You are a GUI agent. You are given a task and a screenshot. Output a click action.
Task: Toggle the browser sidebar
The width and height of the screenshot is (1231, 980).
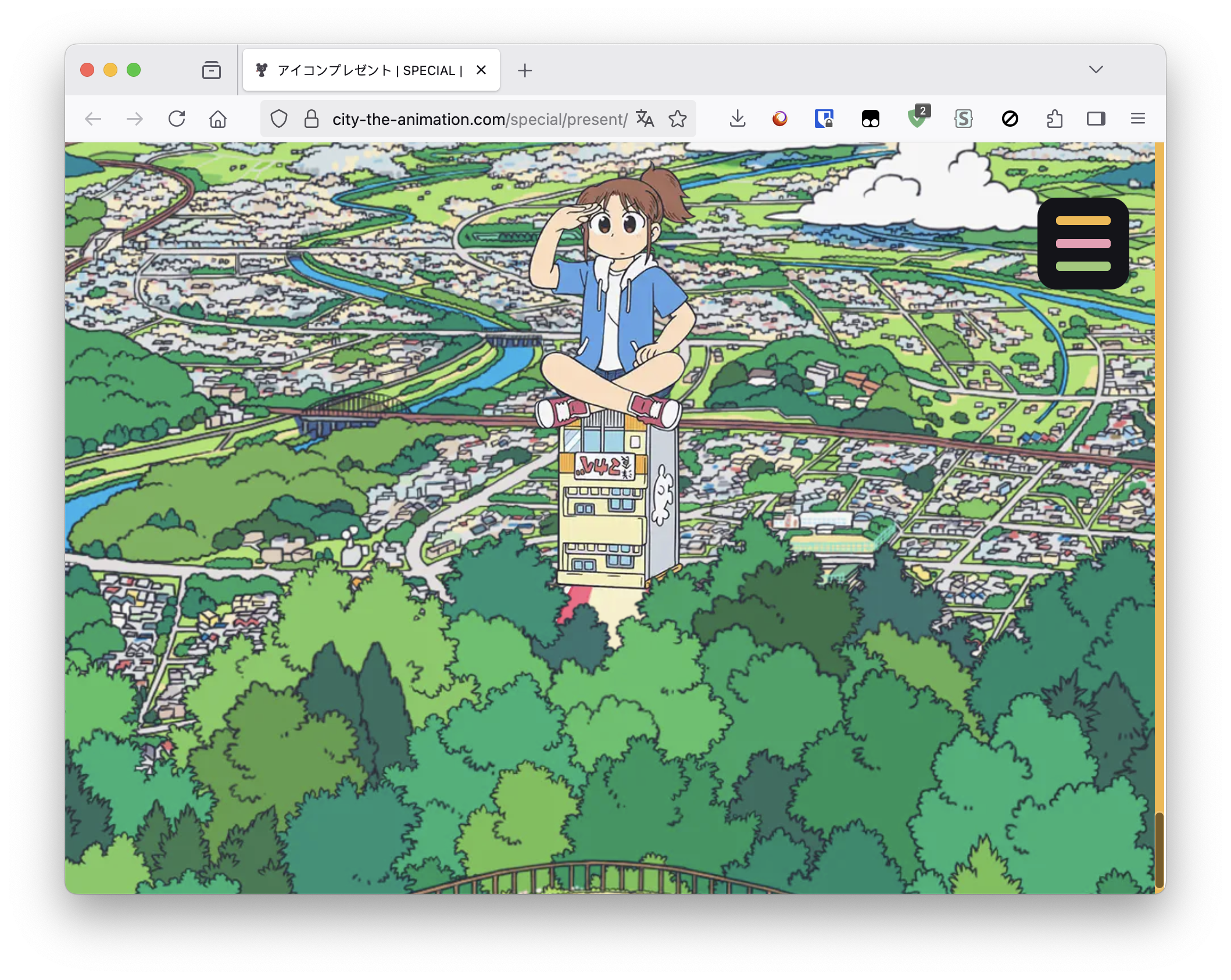(x=1096, y=119)
